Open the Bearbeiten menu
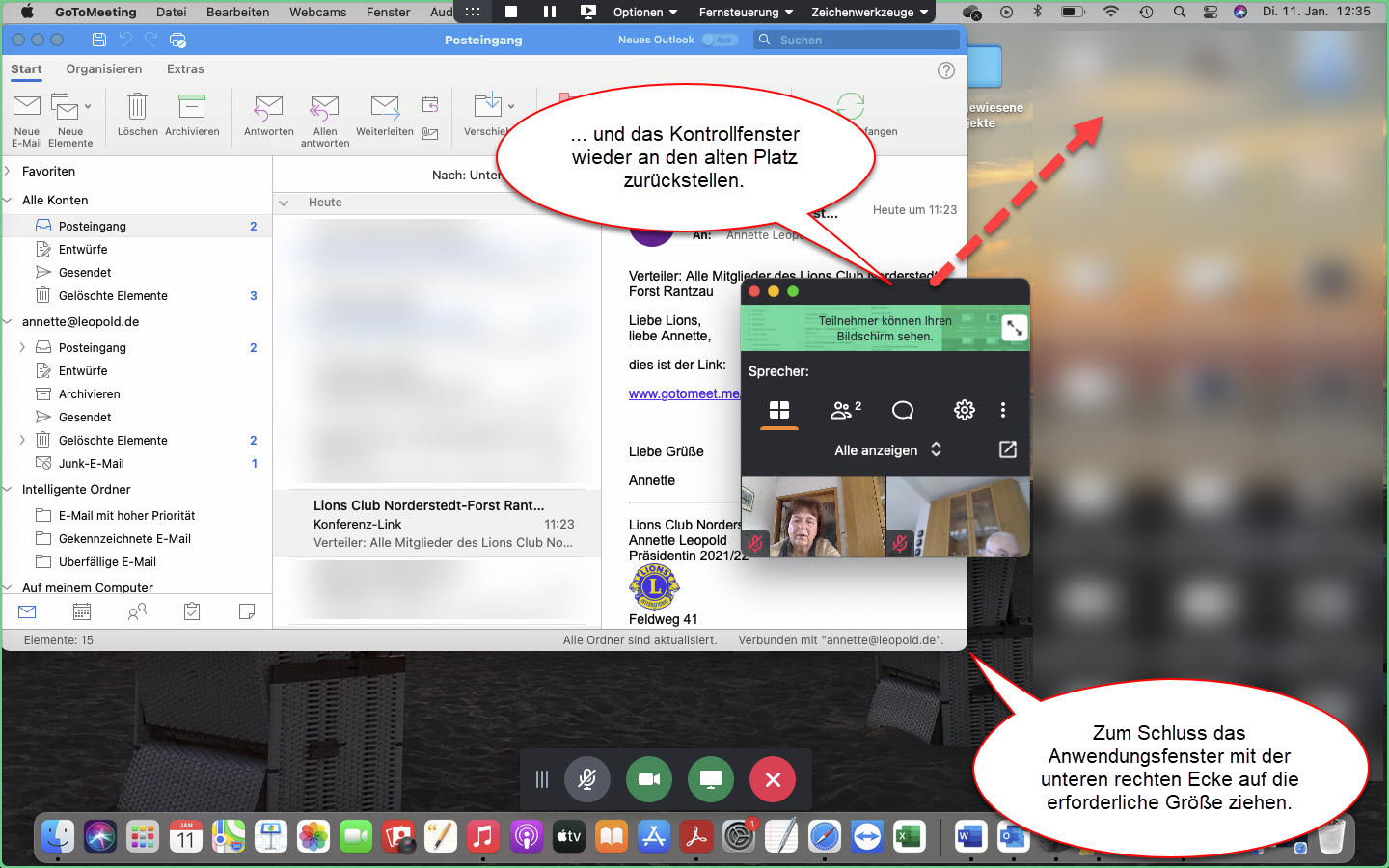The image size is (1389, 868). pyautogui.click(x=237, y=12)
